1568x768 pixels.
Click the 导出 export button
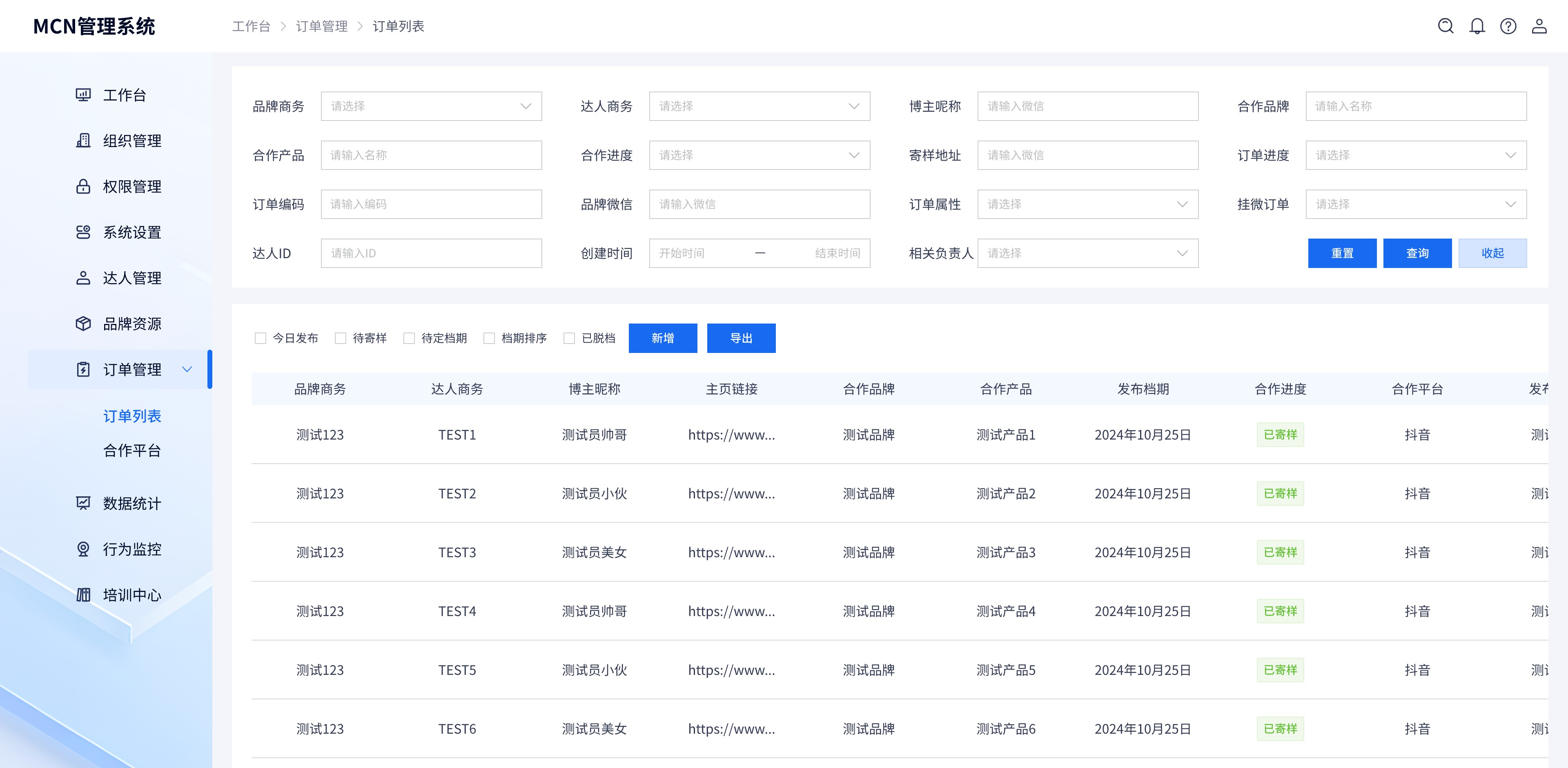point(741,338)
